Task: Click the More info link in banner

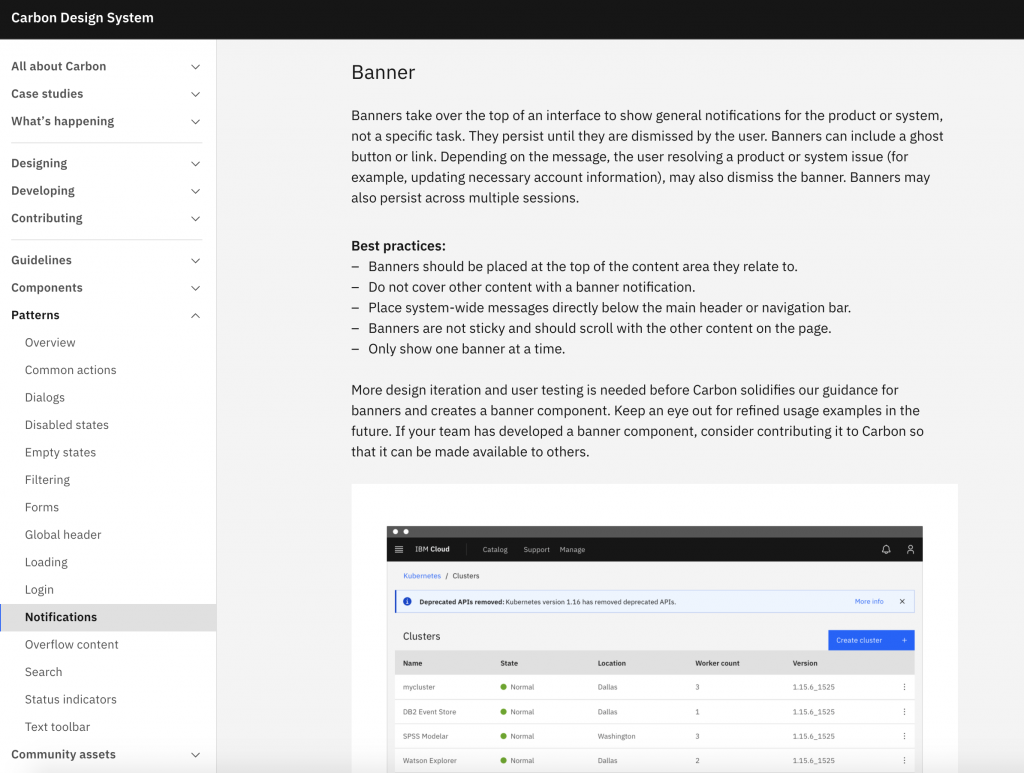Action: tap(869, 601)
